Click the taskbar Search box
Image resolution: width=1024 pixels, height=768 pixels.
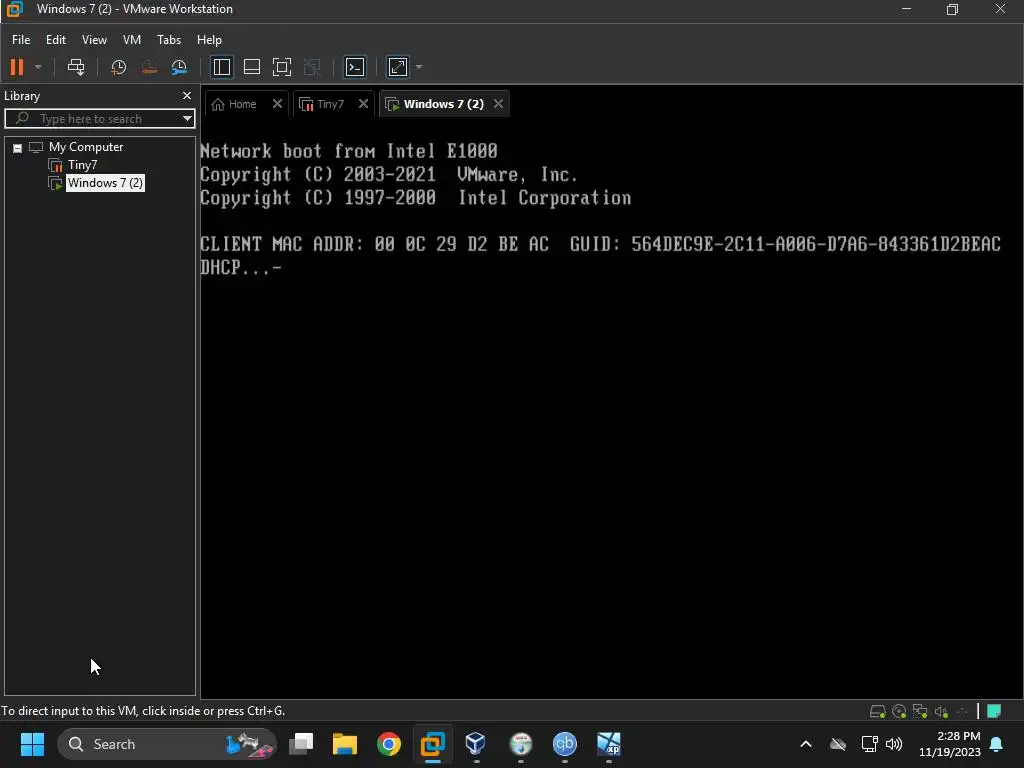point(167,744)
